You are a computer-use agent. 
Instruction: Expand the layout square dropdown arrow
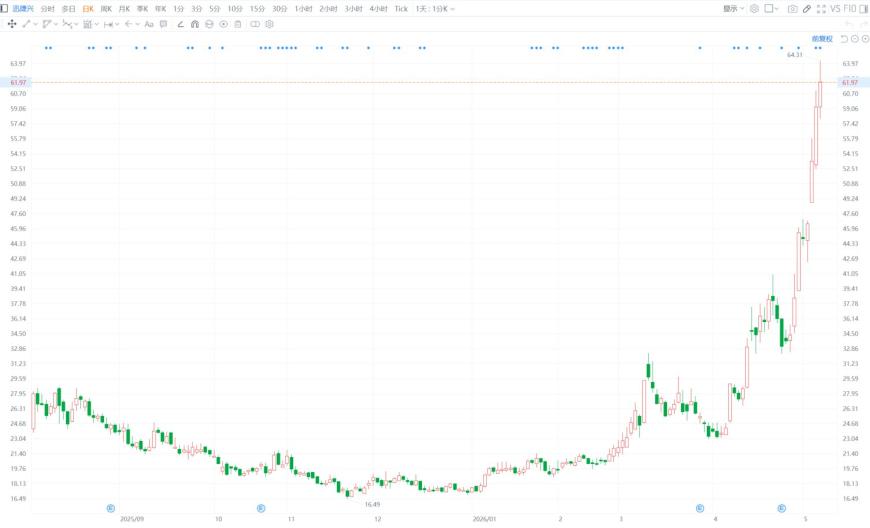pyautogui.click(x=776, y=9)
